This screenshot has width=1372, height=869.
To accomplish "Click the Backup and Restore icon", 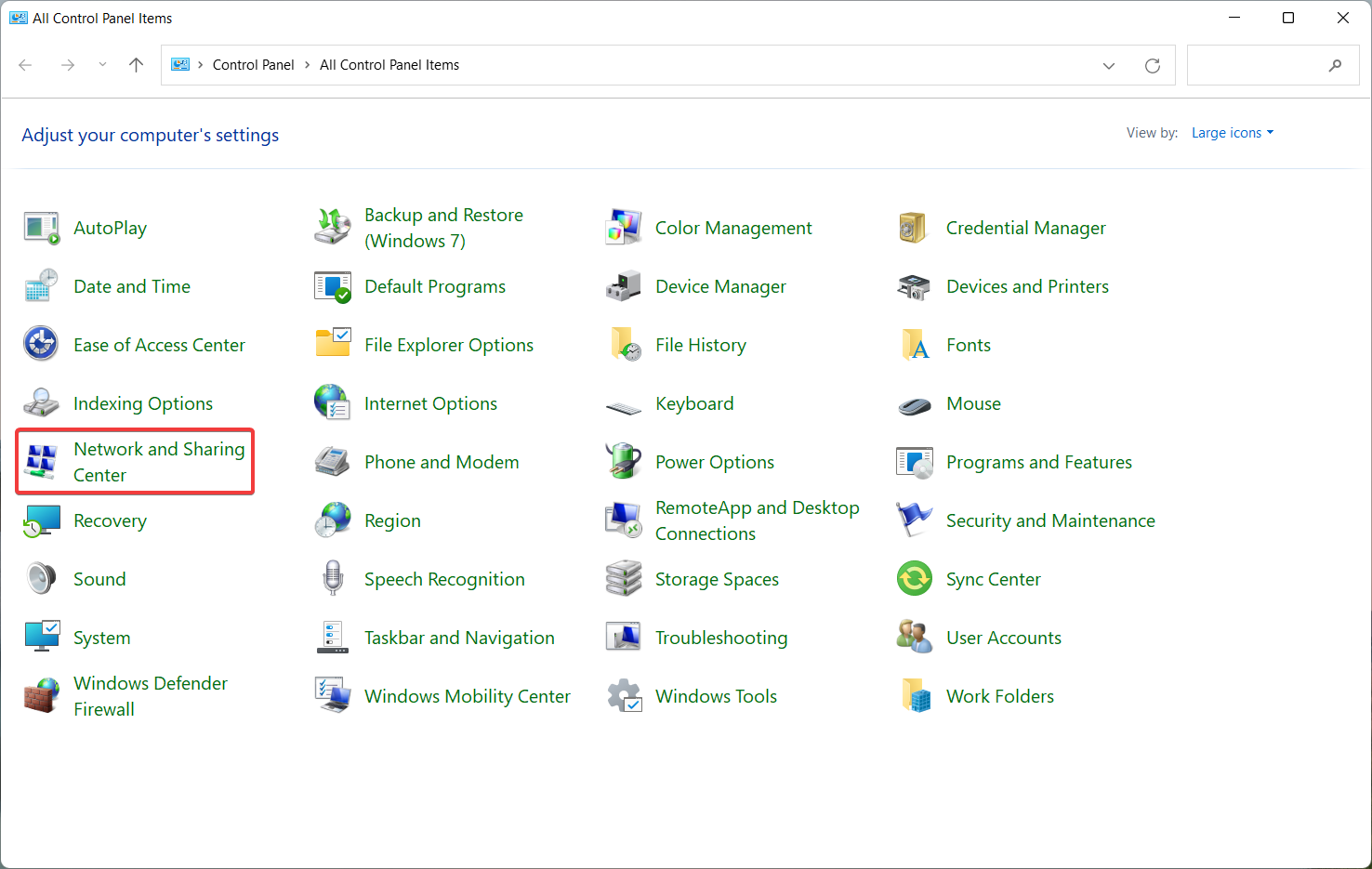I will coord(332,228).
